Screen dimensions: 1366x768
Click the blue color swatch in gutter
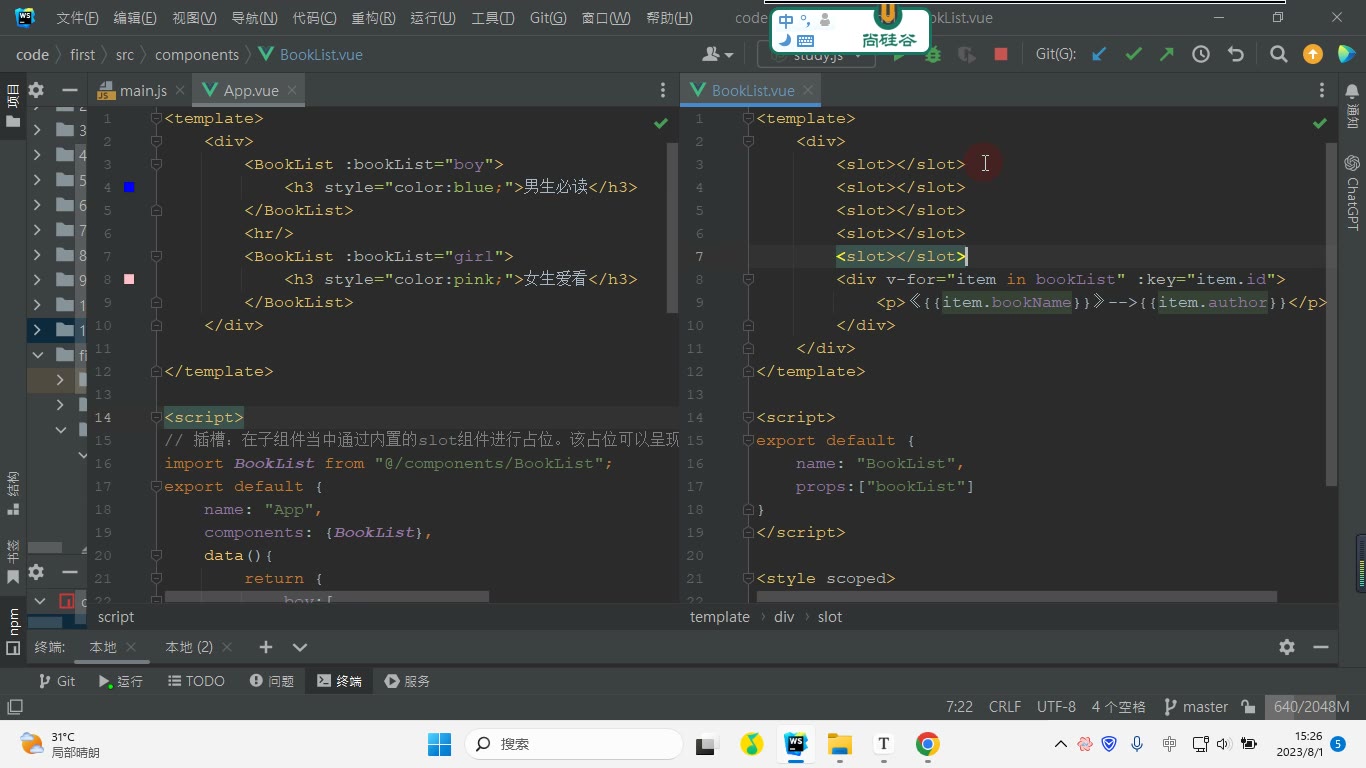coord(129,187)
